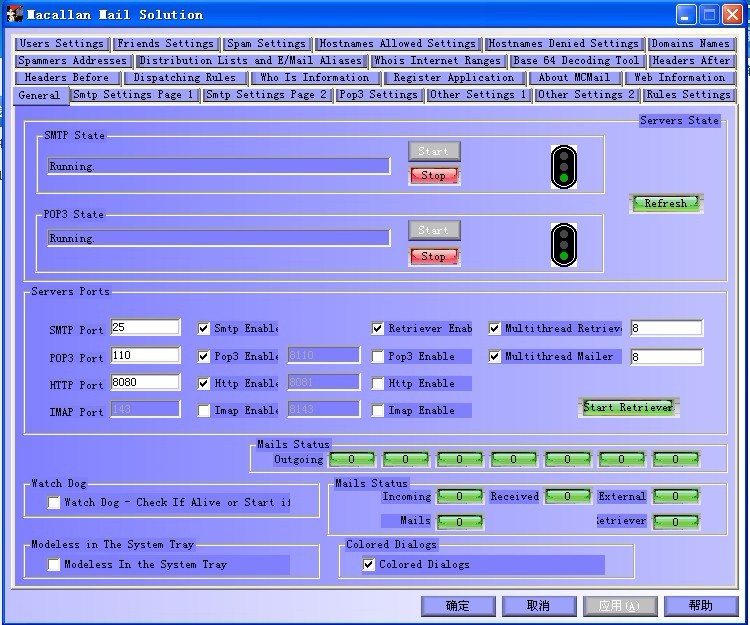This screenshot has height=625, width=750.
Task: Switch to the Domains Names tab
Action: click(x=691, y=44)
